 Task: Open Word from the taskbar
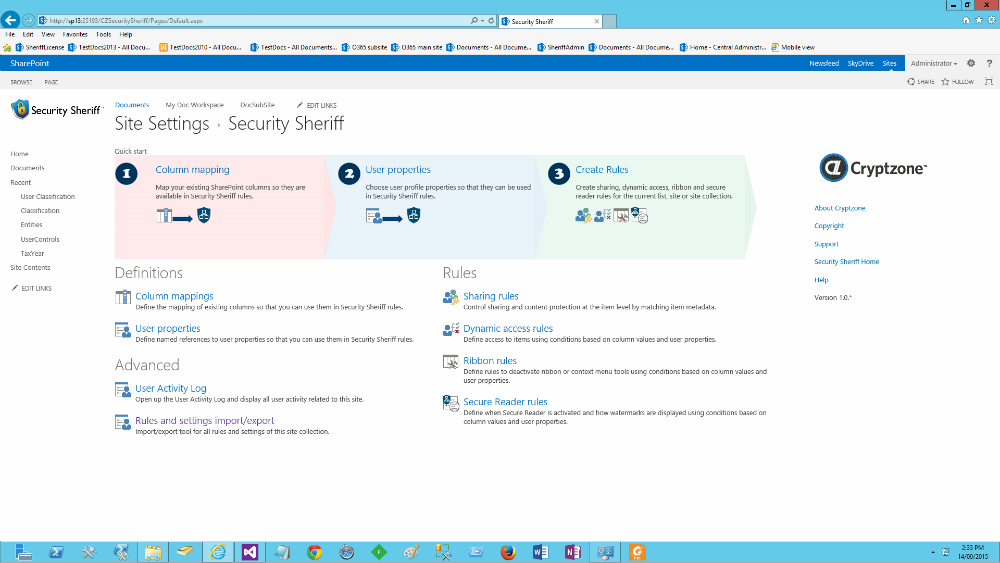[x=540, y=552]
